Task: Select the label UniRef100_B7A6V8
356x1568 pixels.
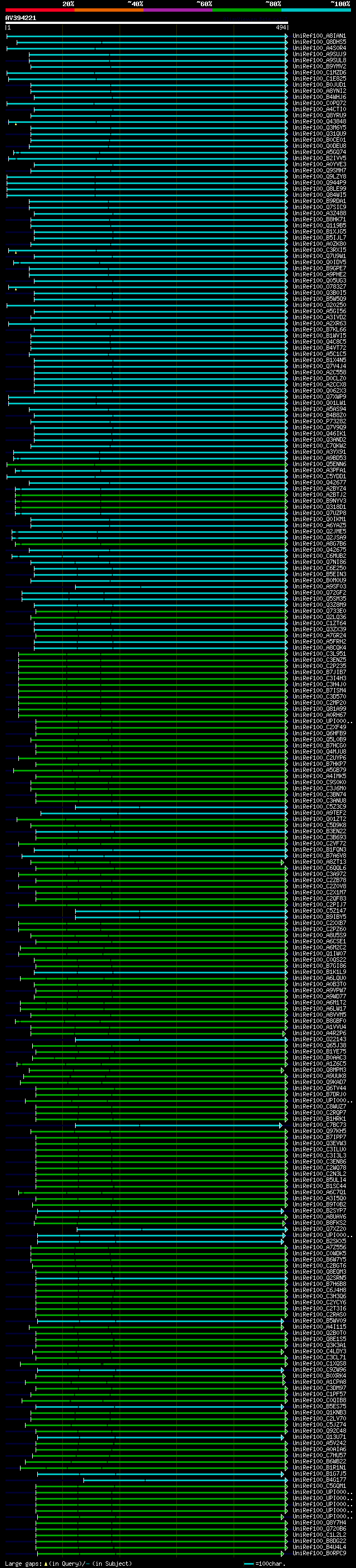Action: pos(319,856)
